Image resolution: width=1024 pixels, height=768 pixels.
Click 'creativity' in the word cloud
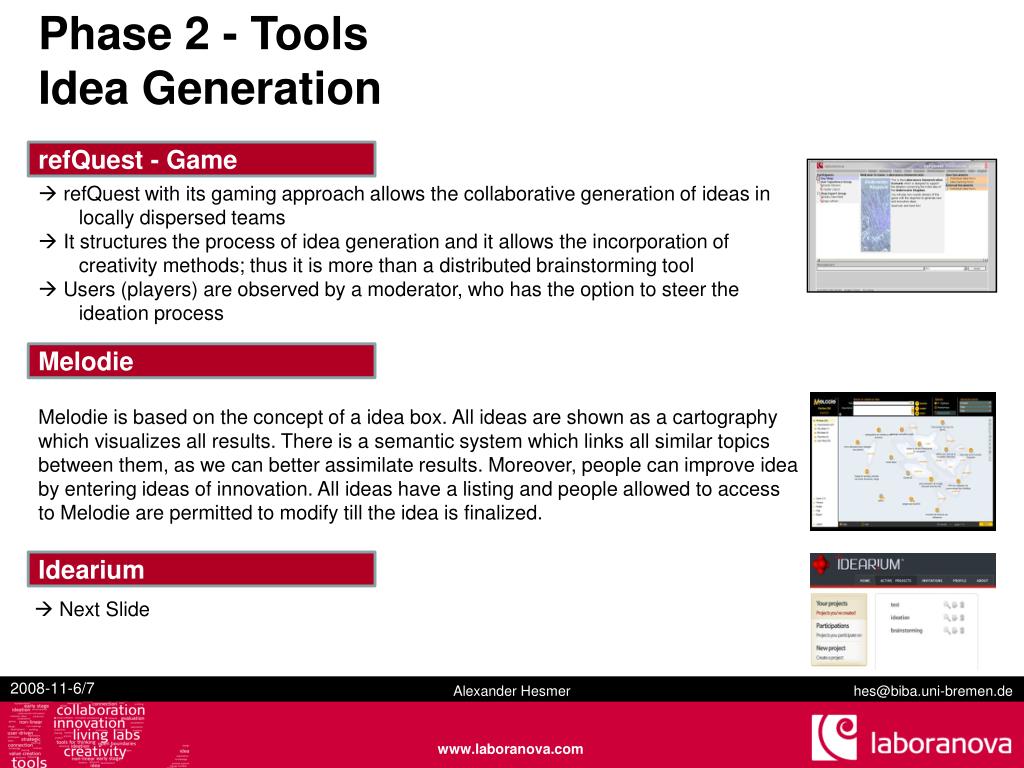[95, 752]
